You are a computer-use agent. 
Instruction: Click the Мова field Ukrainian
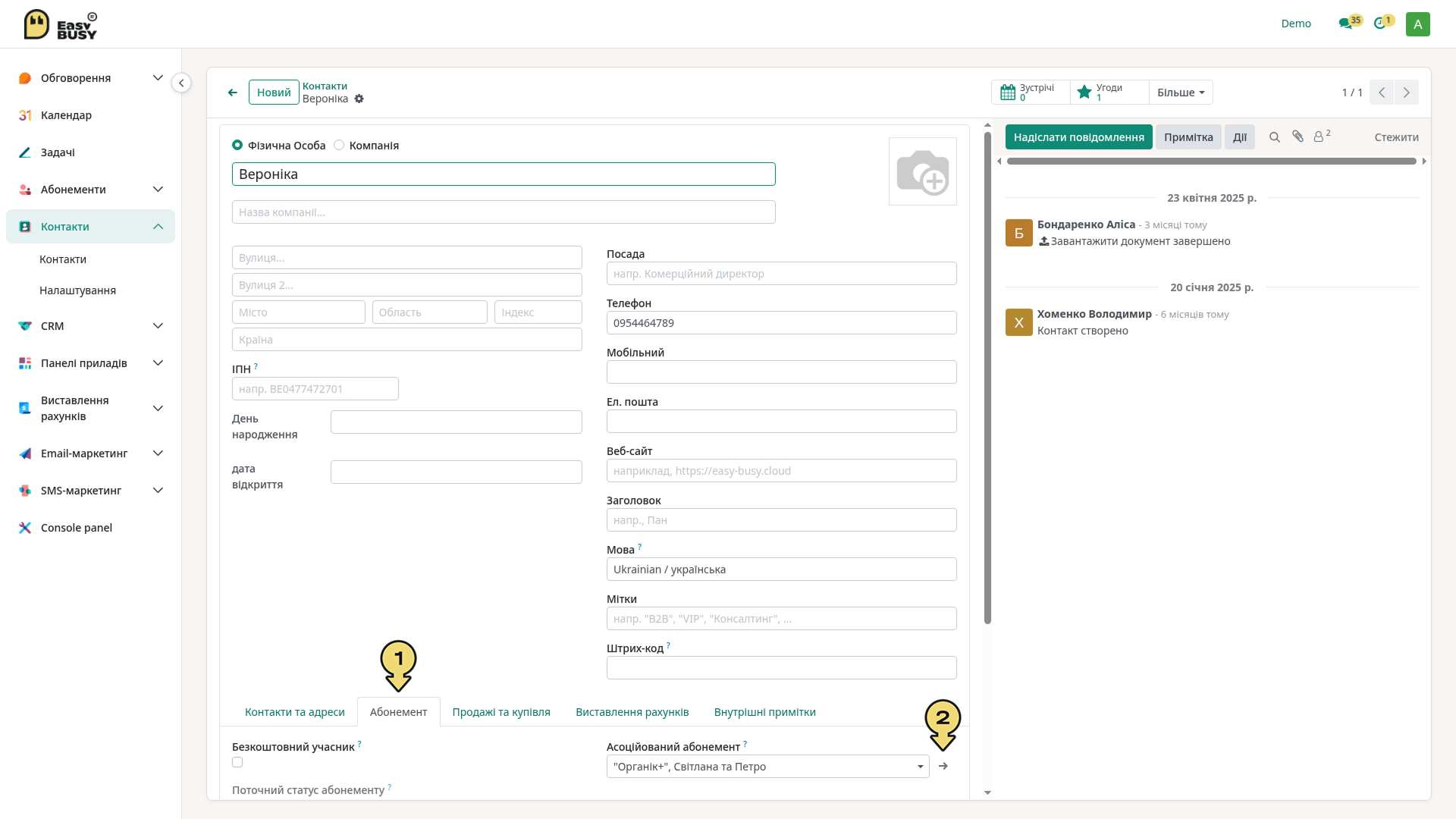(x=781, y=570)
